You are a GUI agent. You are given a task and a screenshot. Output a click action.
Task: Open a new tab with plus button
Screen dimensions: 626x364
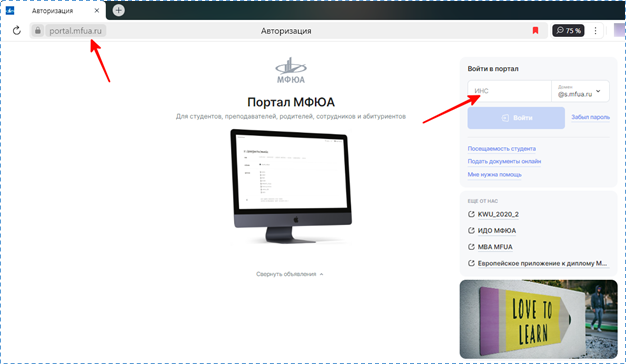coord(119,10)
